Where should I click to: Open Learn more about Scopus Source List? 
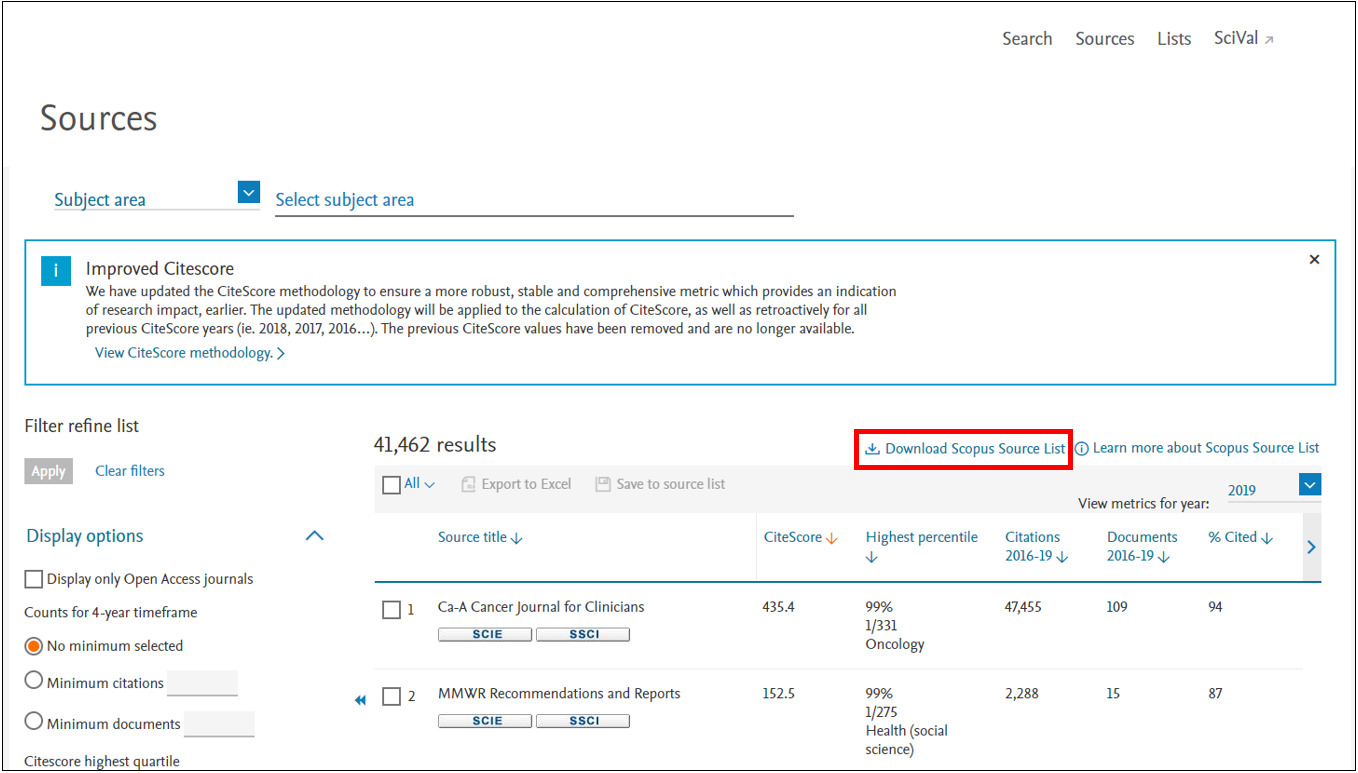click(1197, 448)
